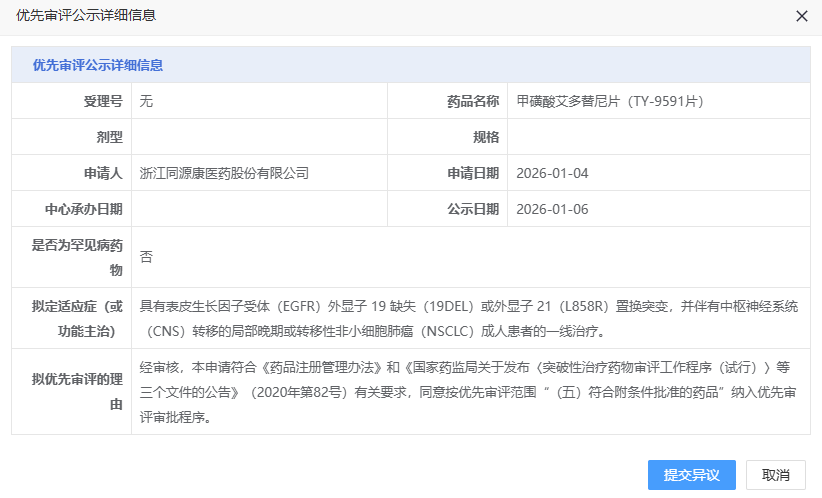Screen dimensions: 822x498
Task: Click the empty 规格 value cell
Action: [x=658, y=137]
